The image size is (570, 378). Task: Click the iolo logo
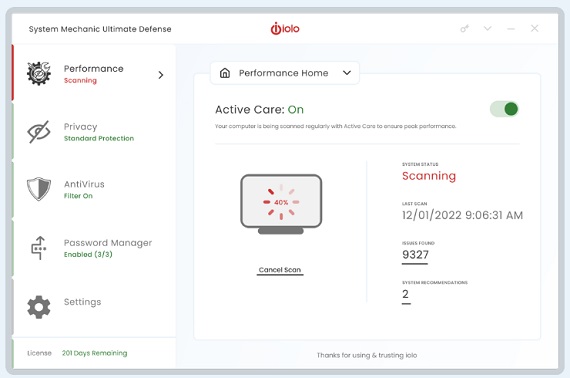pos(285,28)
